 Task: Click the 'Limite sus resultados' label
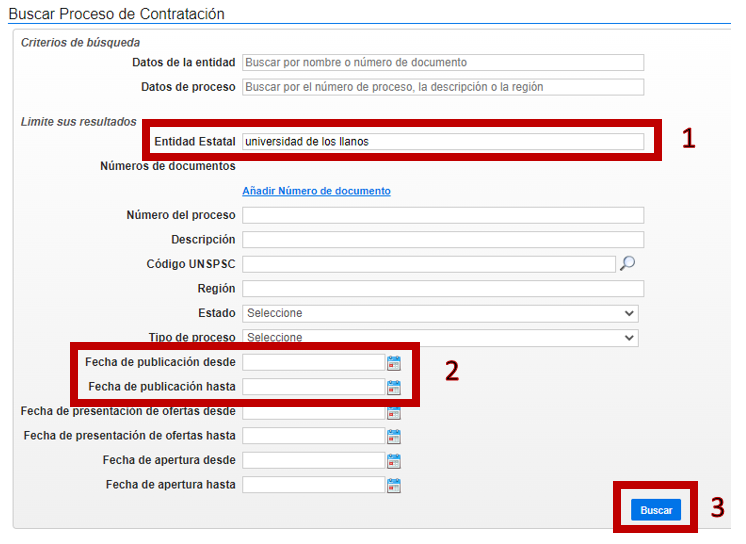[79, 122]
